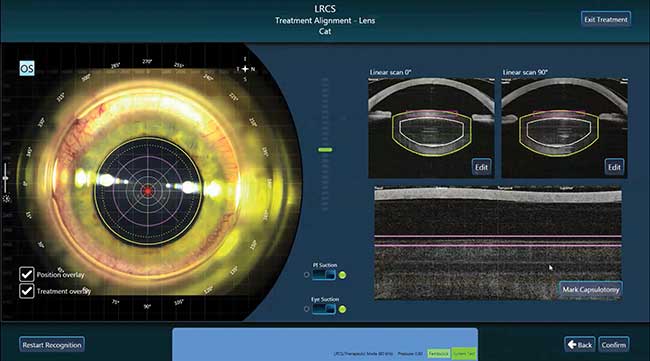Click the 90° angle marker on the eye overlay
This screenshot has height=361, width=650.
pos(147,307)
